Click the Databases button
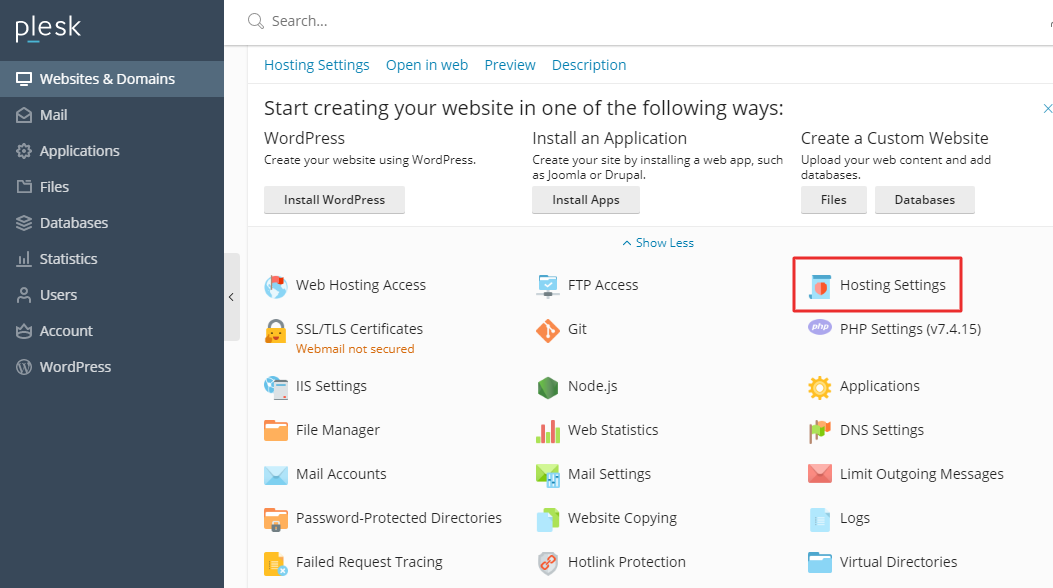 coord(925,200)
